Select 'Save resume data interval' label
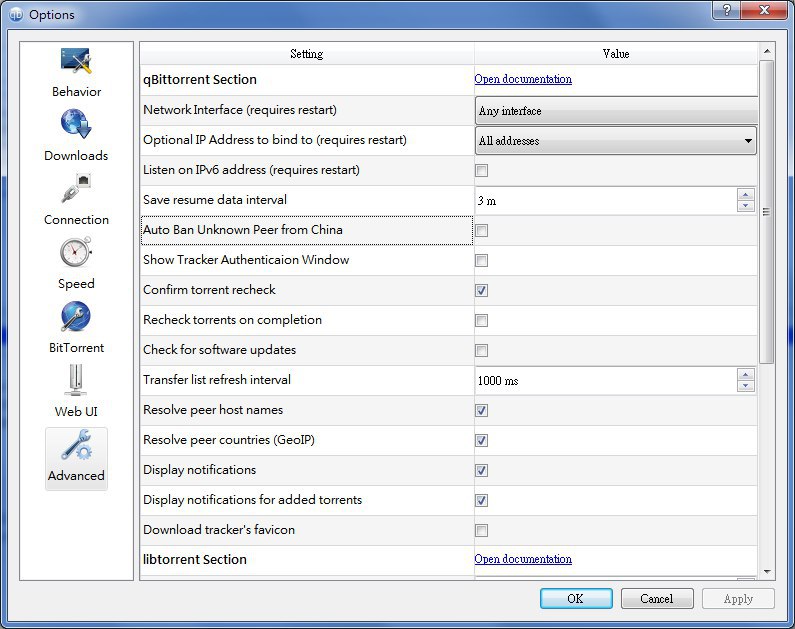Viewport: 795px width, 629px height. click(x=215, y=200)
